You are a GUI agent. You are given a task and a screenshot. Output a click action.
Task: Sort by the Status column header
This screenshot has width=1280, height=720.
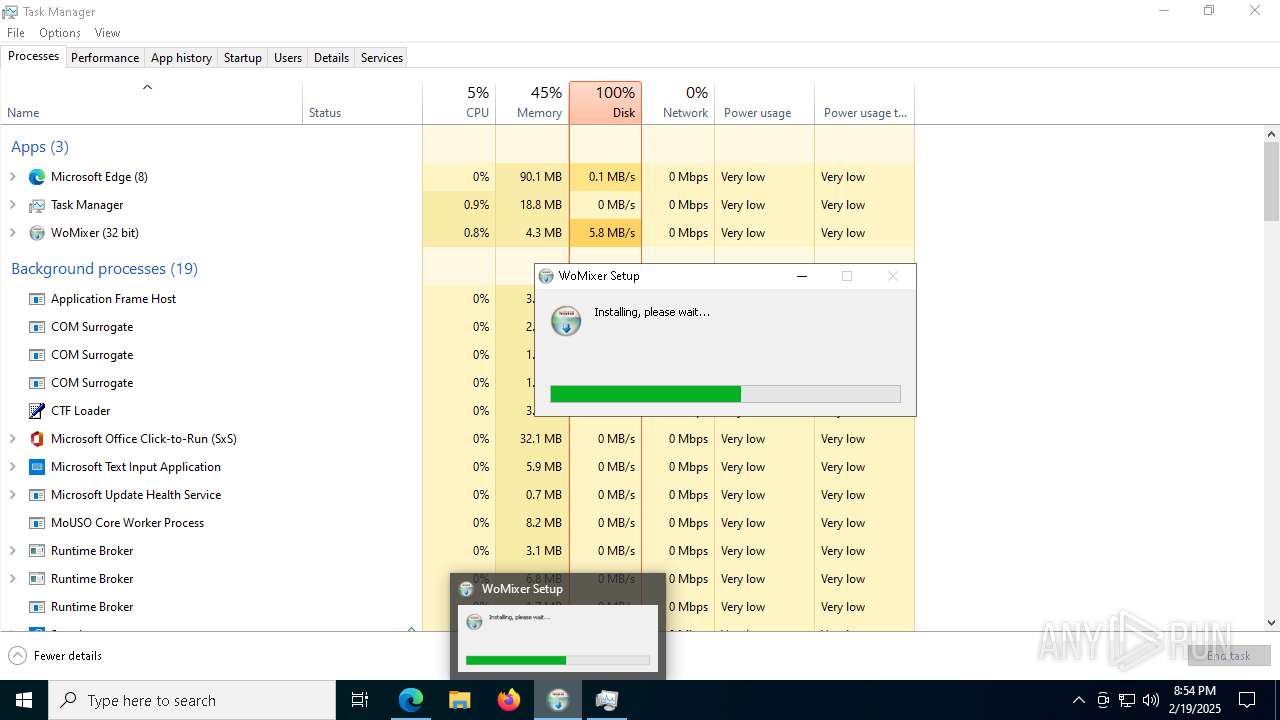click(x=363, y=103)
